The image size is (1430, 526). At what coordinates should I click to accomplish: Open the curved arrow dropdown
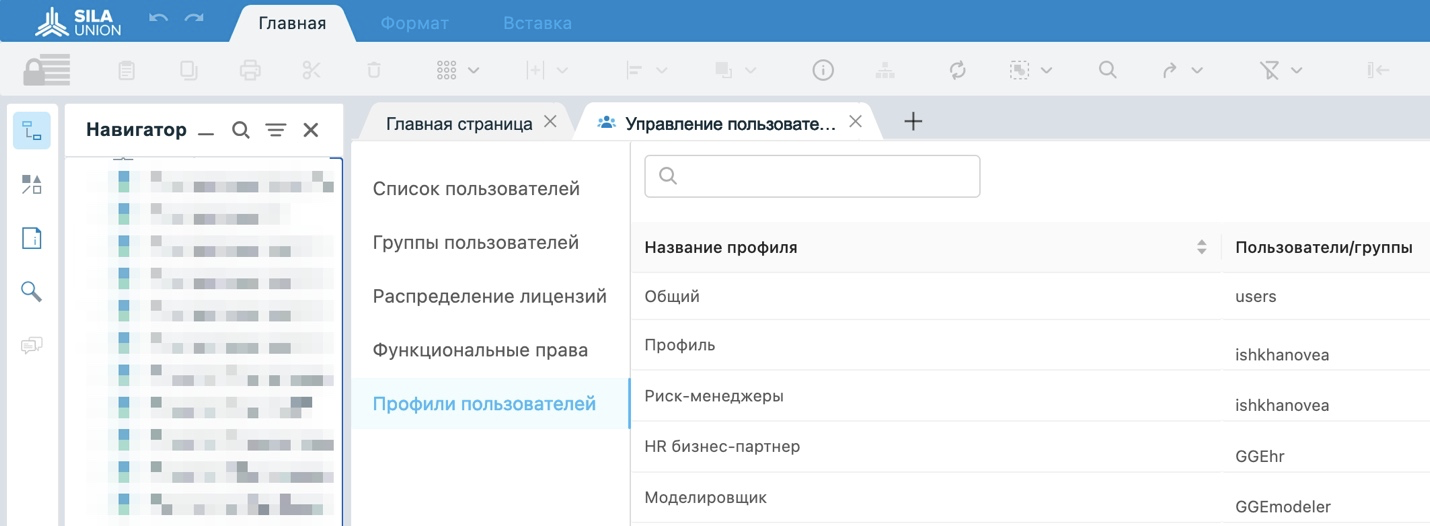(1181, 70)
